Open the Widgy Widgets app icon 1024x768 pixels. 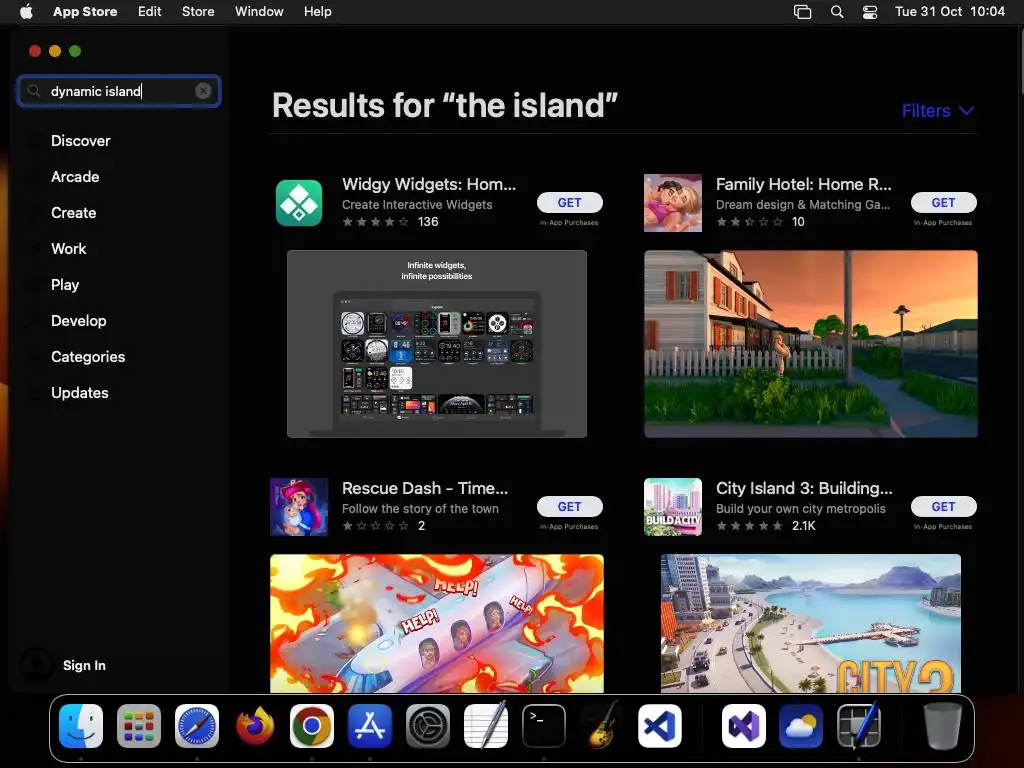coord(298,203)
